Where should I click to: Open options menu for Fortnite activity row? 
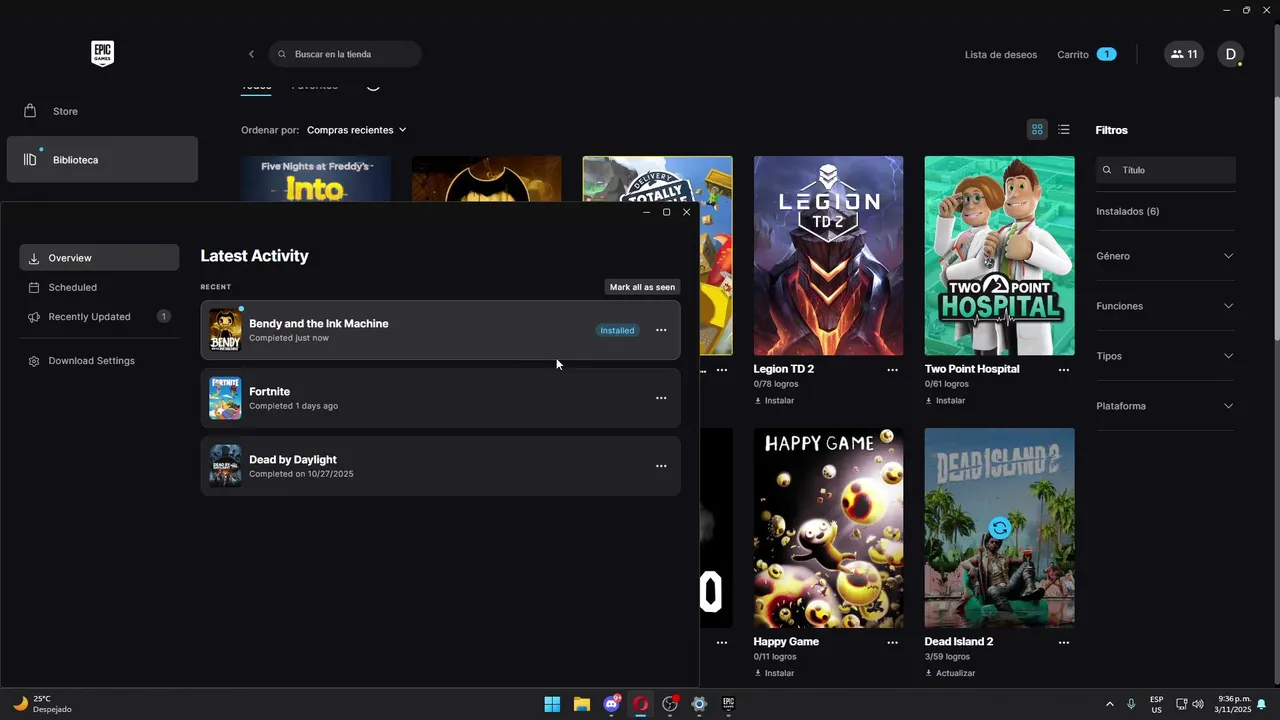click(x=661, y=398)
